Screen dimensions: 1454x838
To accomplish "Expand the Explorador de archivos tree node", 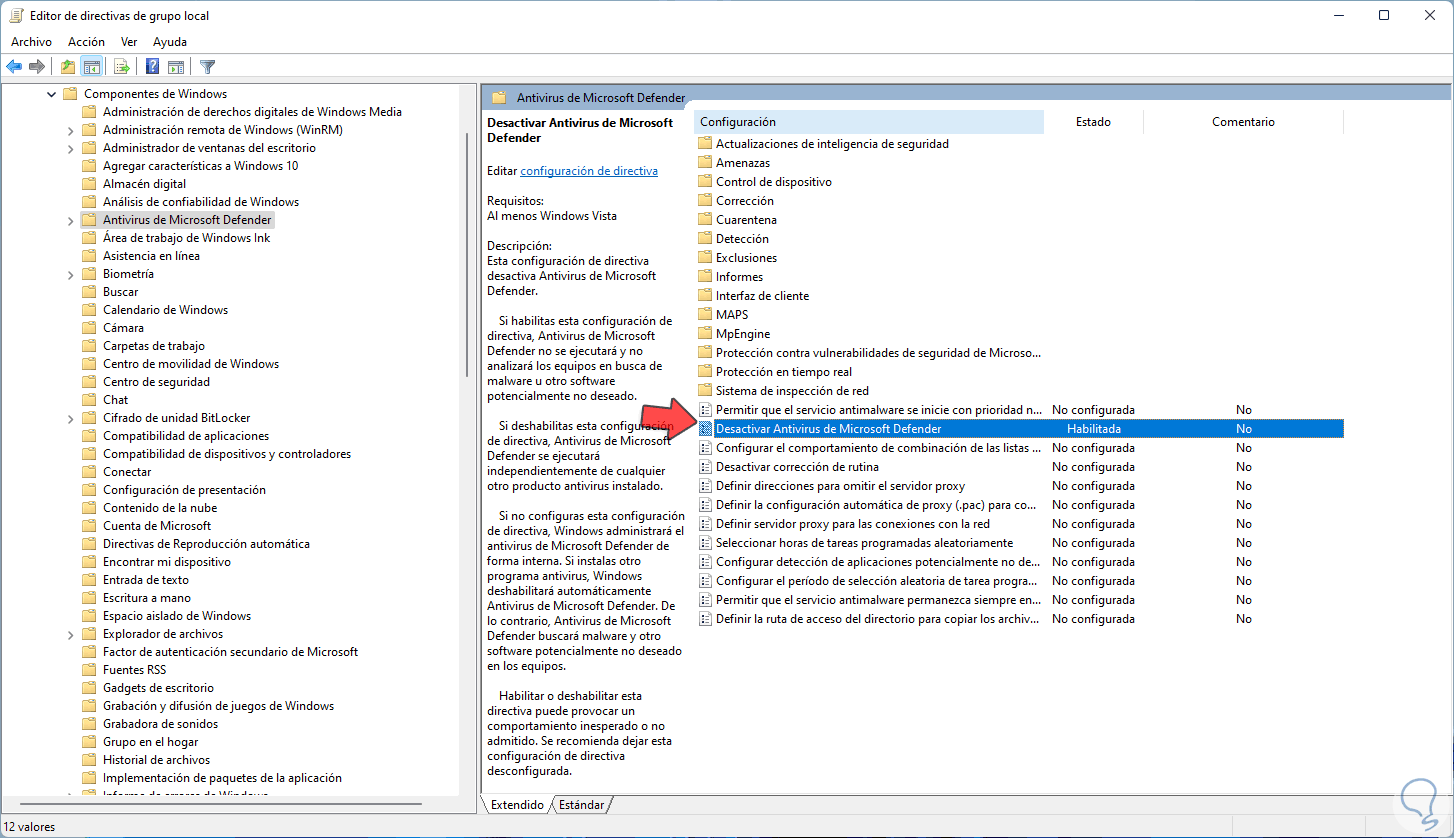I will point(70,634).
